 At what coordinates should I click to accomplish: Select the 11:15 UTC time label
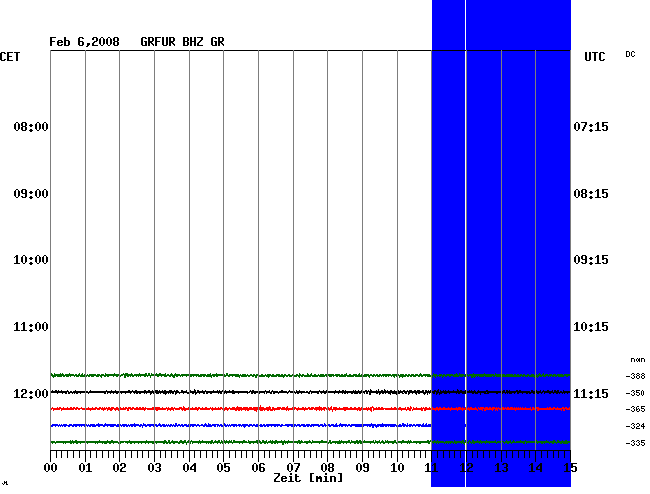pos(591,393)
